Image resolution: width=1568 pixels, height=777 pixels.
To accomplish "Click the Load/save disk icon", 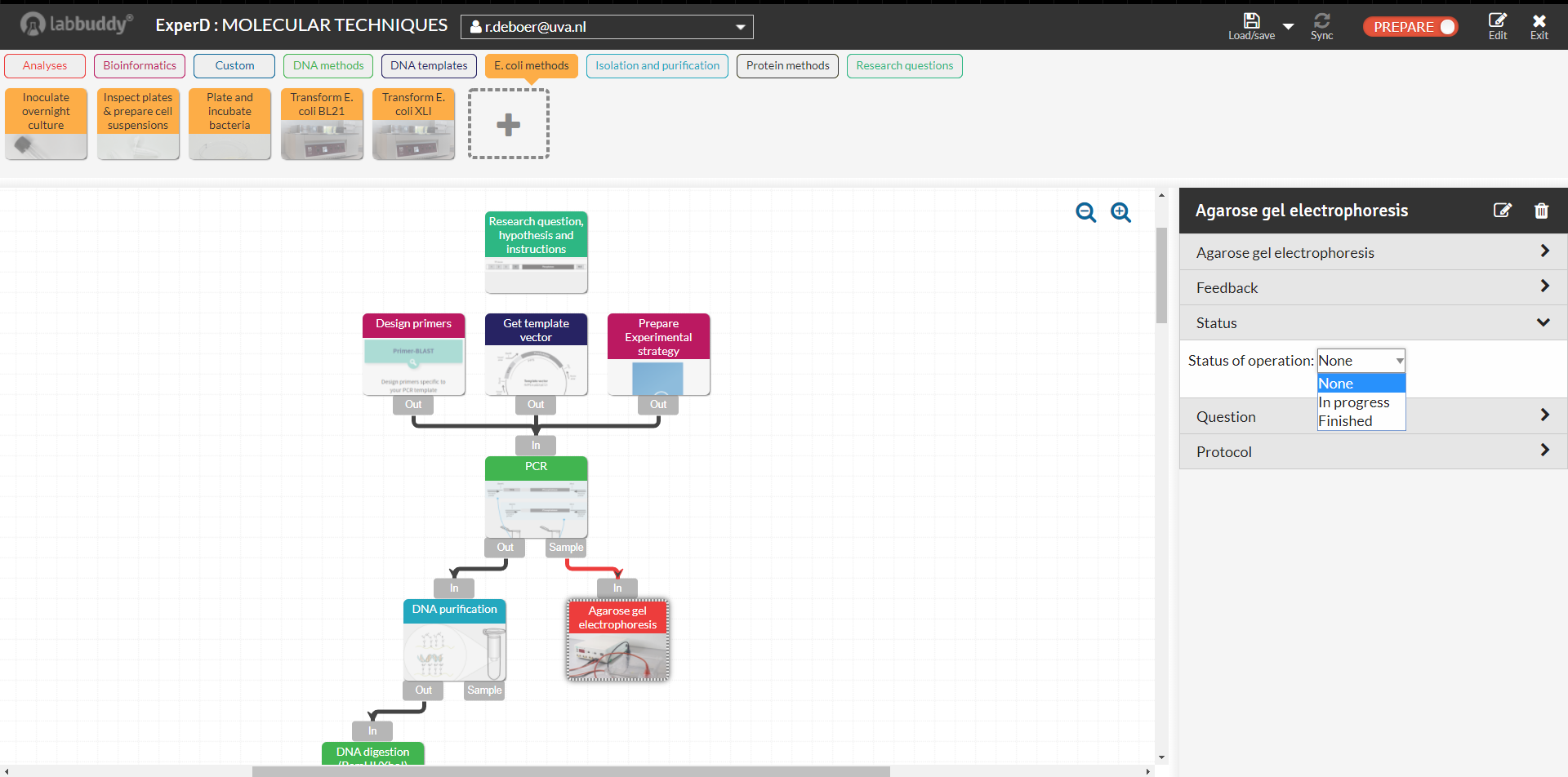I will point(1251,21).
